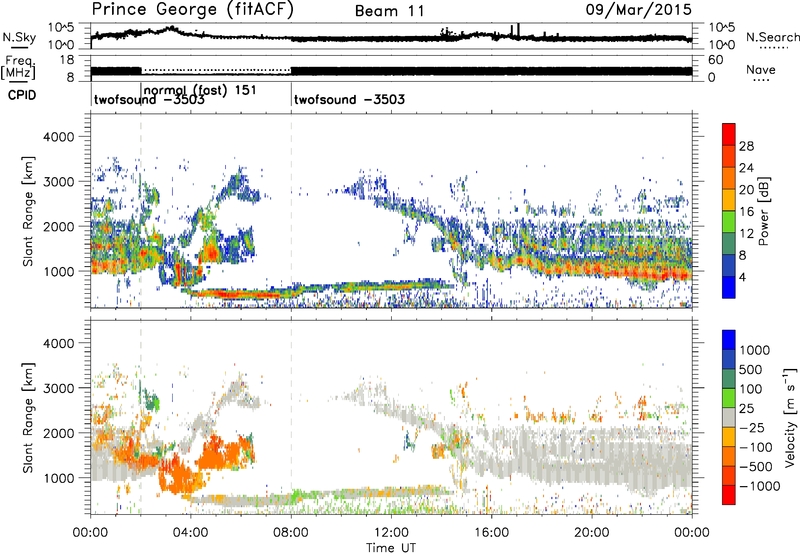Select the "Freq. [MHz]" axis label
Screen dimensions: 800x554
tap(18, 67)
